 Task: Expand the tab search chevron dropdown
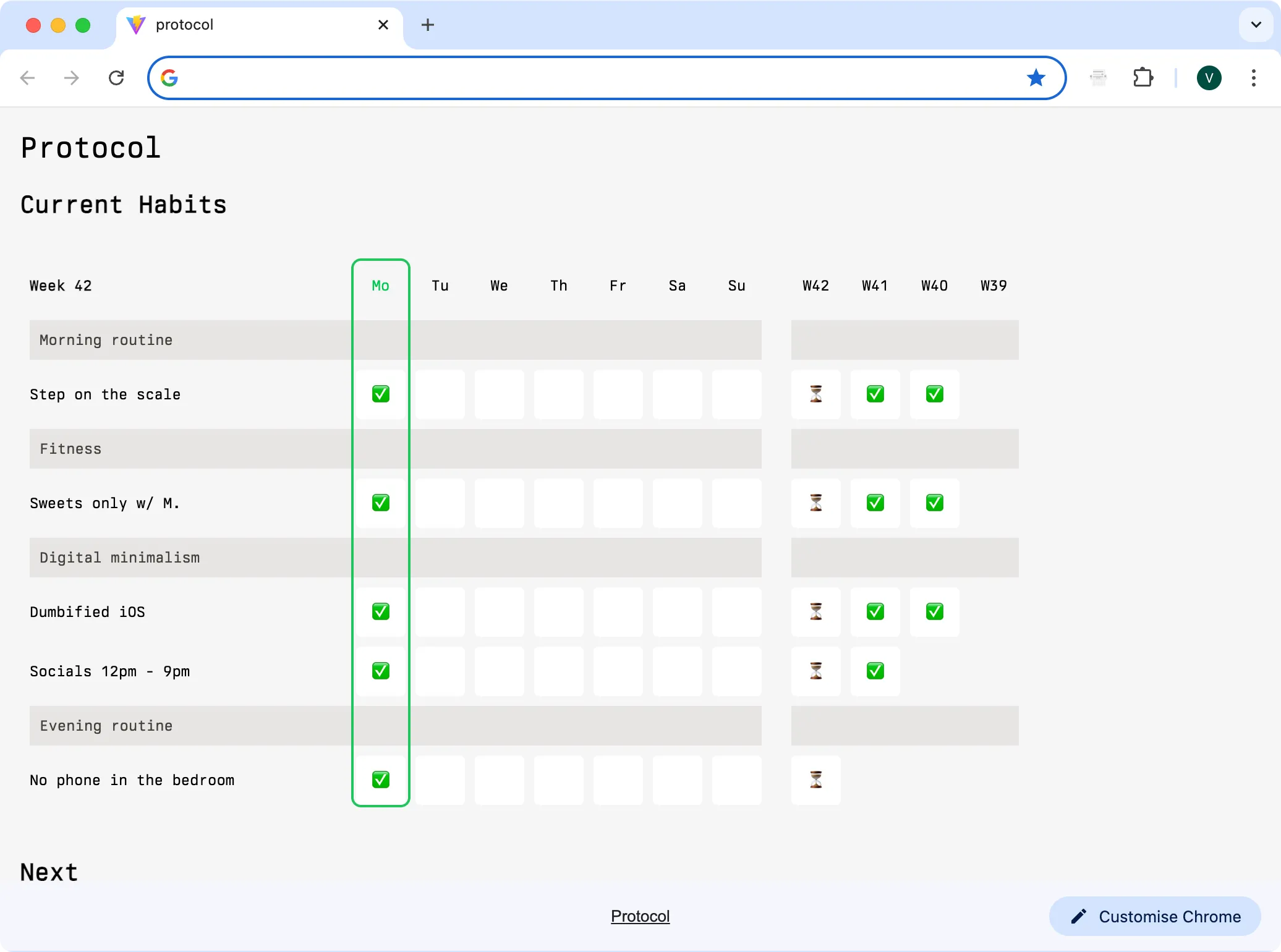[1256, 25]
